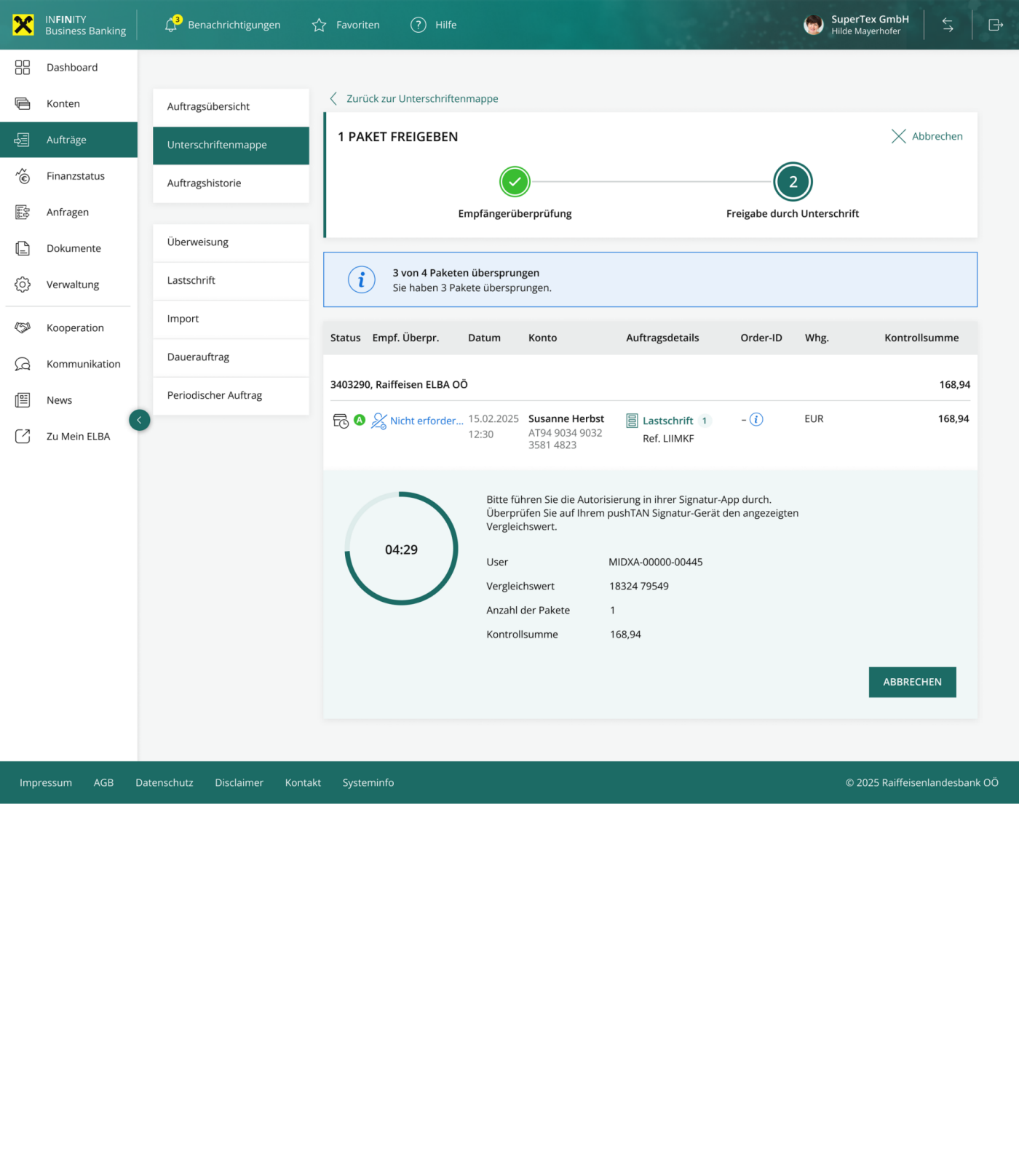Click the blue info banner icon
The width and height of the screenshot is (1019, 1176).
coord(361,279)
